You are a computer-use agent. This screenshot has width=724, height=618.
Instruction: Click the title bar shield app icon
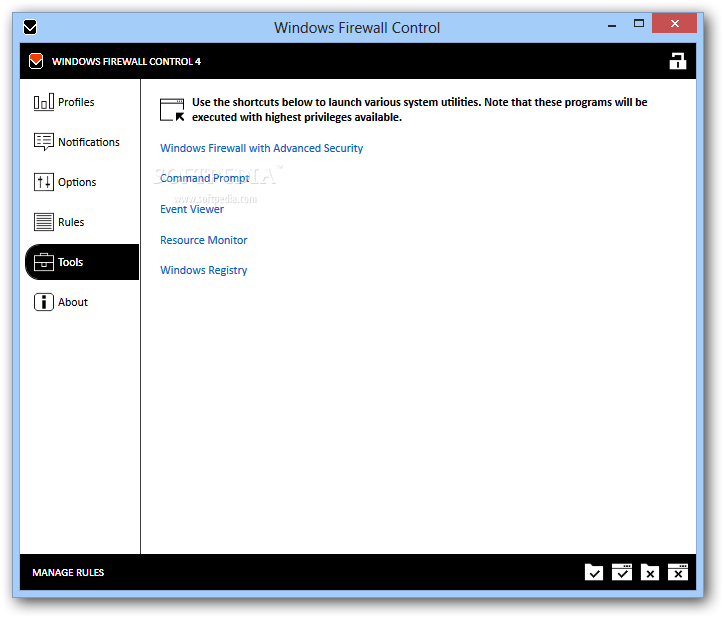[x=30, y=27]
